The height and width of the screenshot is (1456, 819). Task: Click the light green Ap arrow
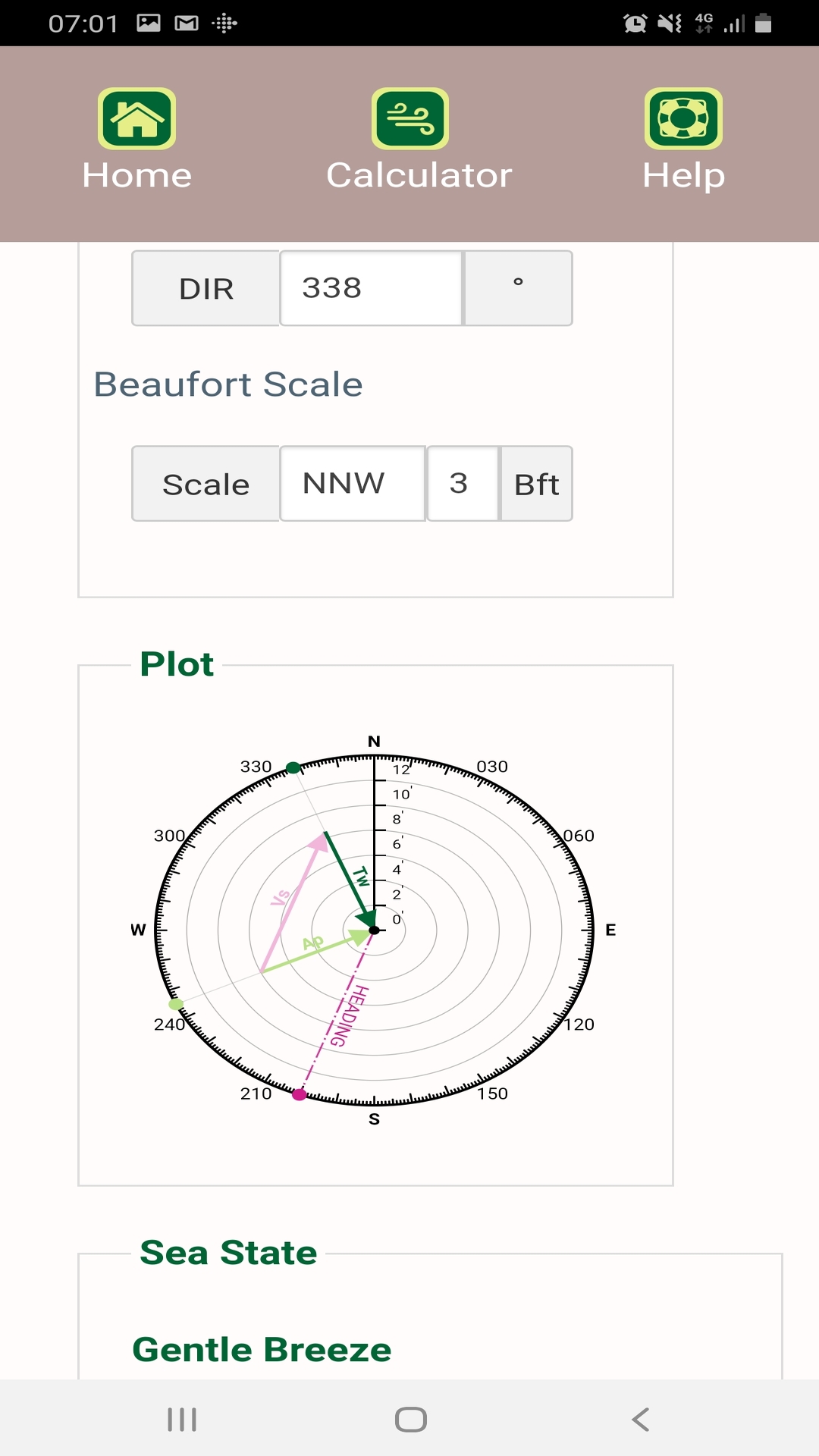tap(315, 944)
